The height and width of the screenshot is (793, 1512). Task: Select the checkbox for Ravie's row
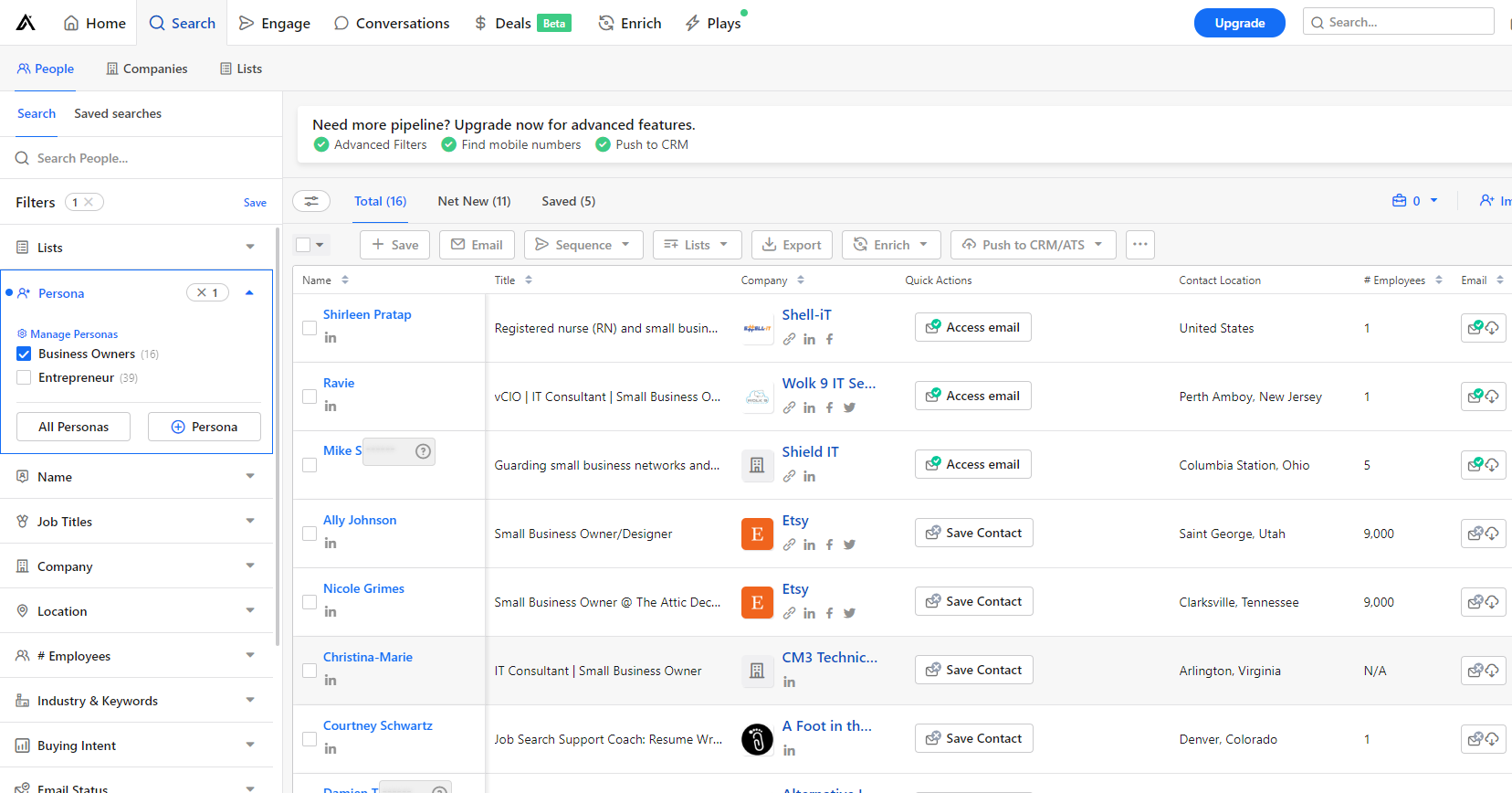click(310, 396)
